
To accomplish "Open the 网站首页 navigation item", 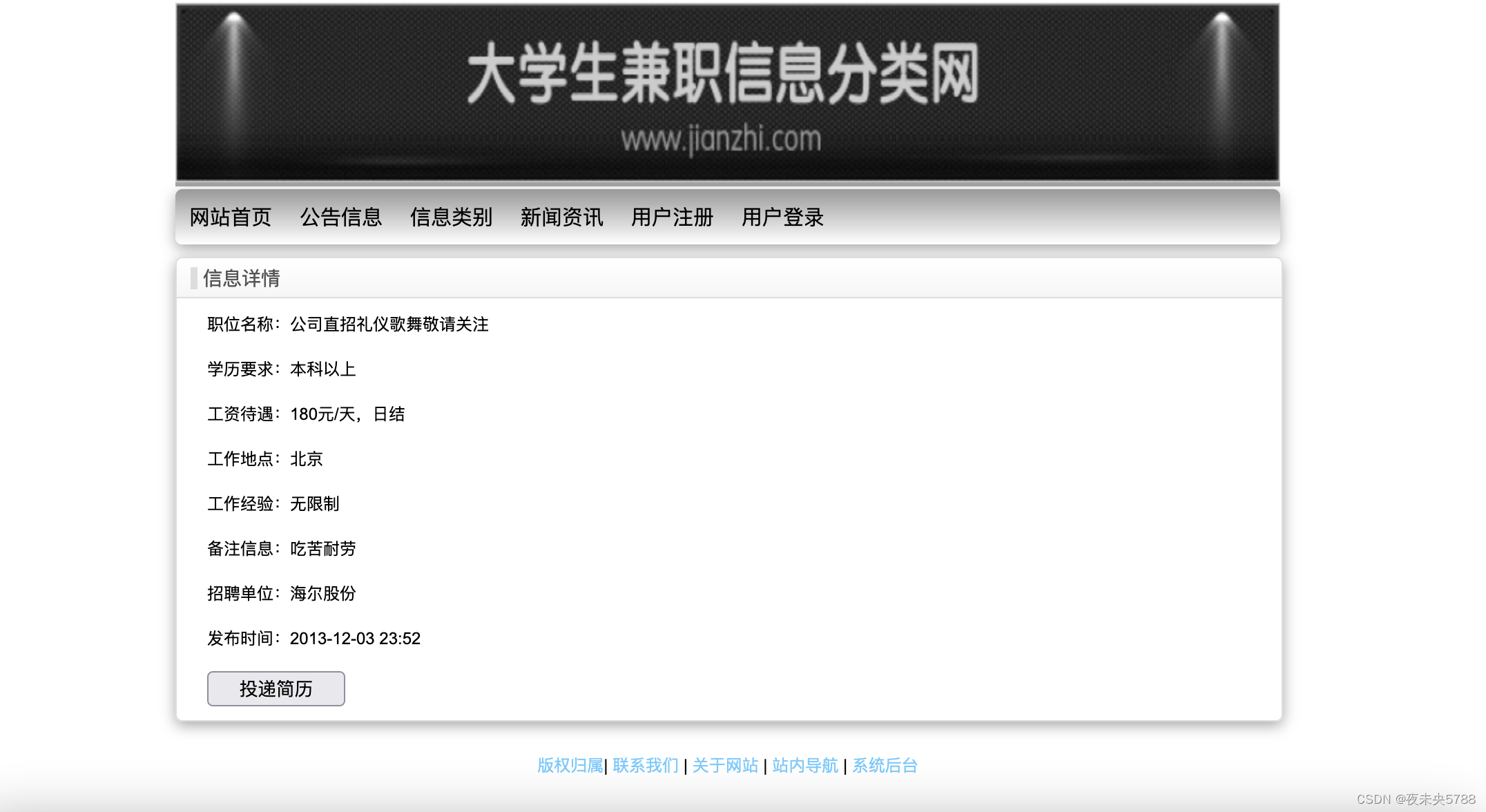I will pos(230,217).
